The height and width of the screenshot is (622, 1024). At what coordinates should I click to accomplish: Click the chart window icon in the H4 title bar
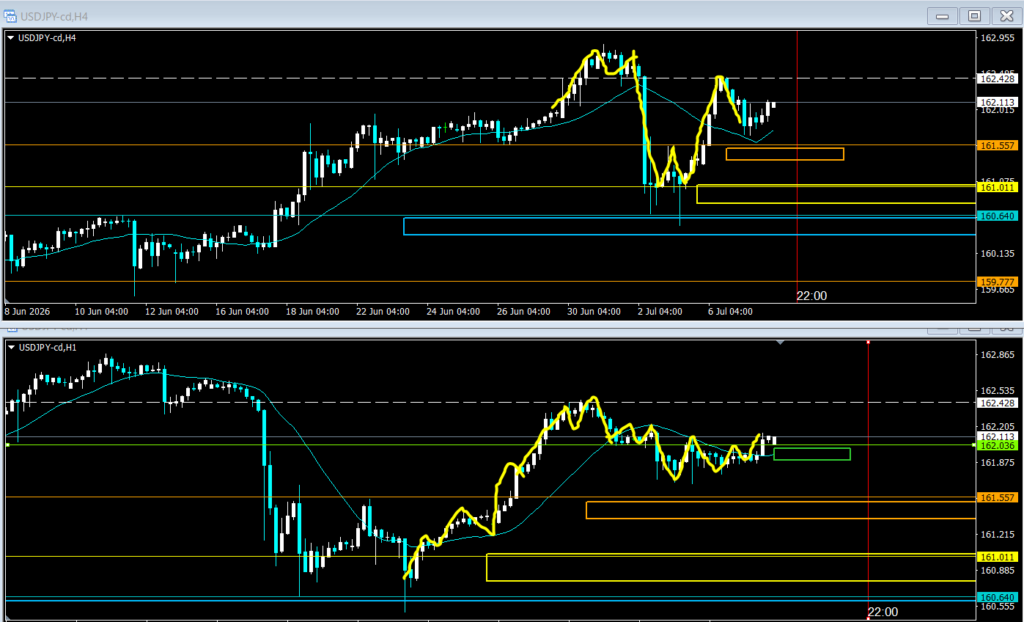pos(10,16)
